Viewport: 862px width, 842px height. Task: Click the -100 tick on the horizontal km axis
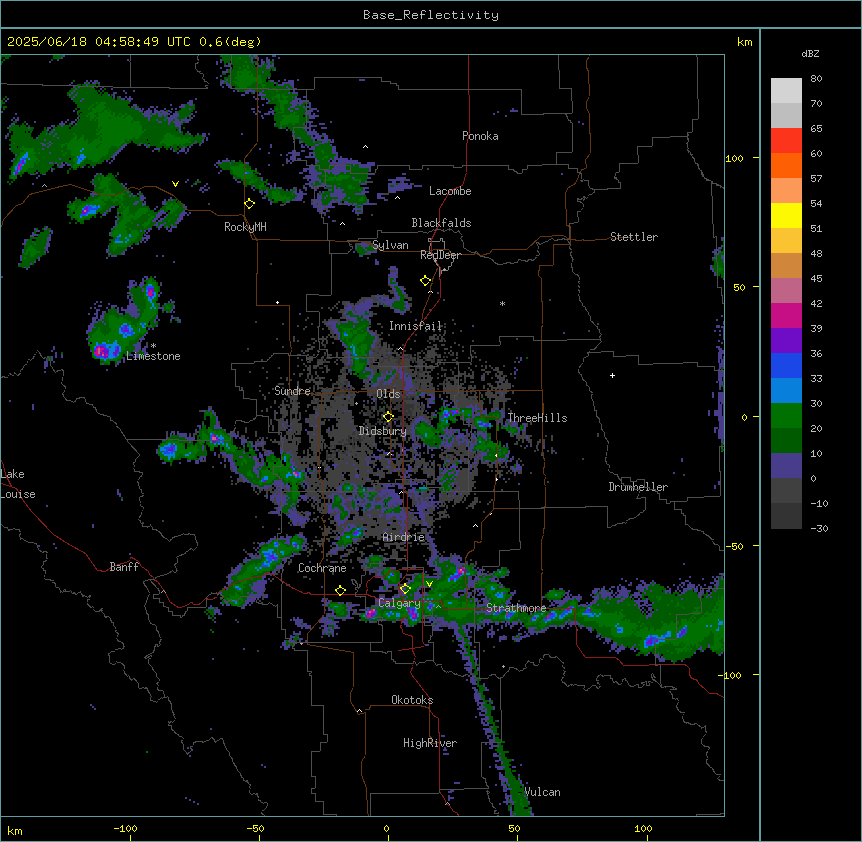[x=126, y=828]
